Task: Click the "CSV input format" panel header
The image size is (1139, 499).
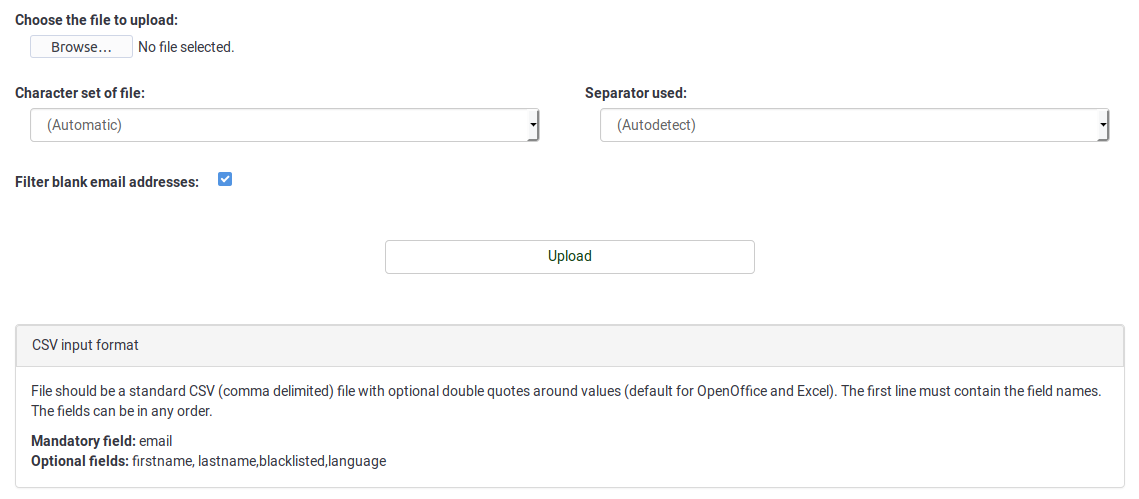Action: [569, 345]
